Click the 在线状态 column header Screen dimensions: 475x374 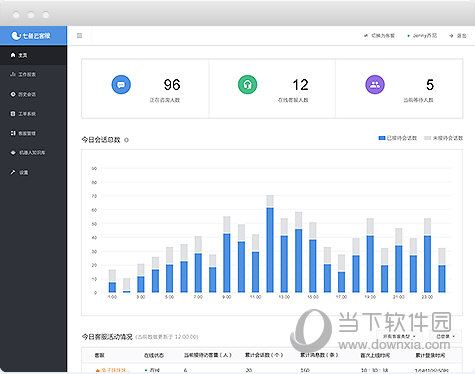point(154,355)
